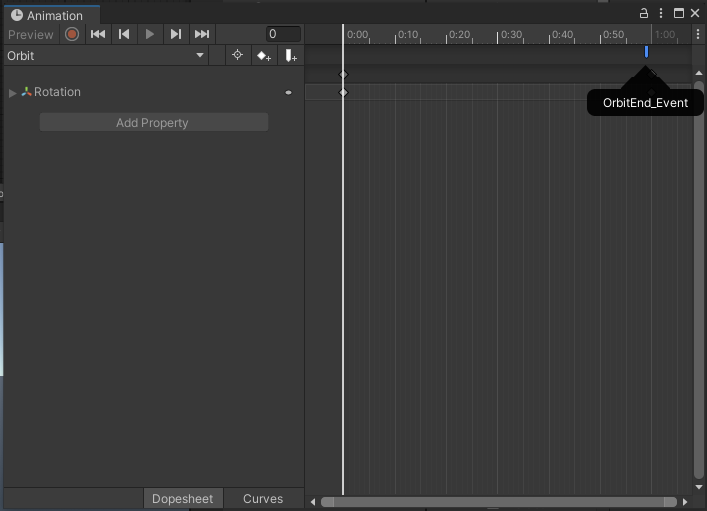Image resolution: width=707 pixels, height=511 pixels.
Task: Click the Add Property button
Action: [153, 122]
